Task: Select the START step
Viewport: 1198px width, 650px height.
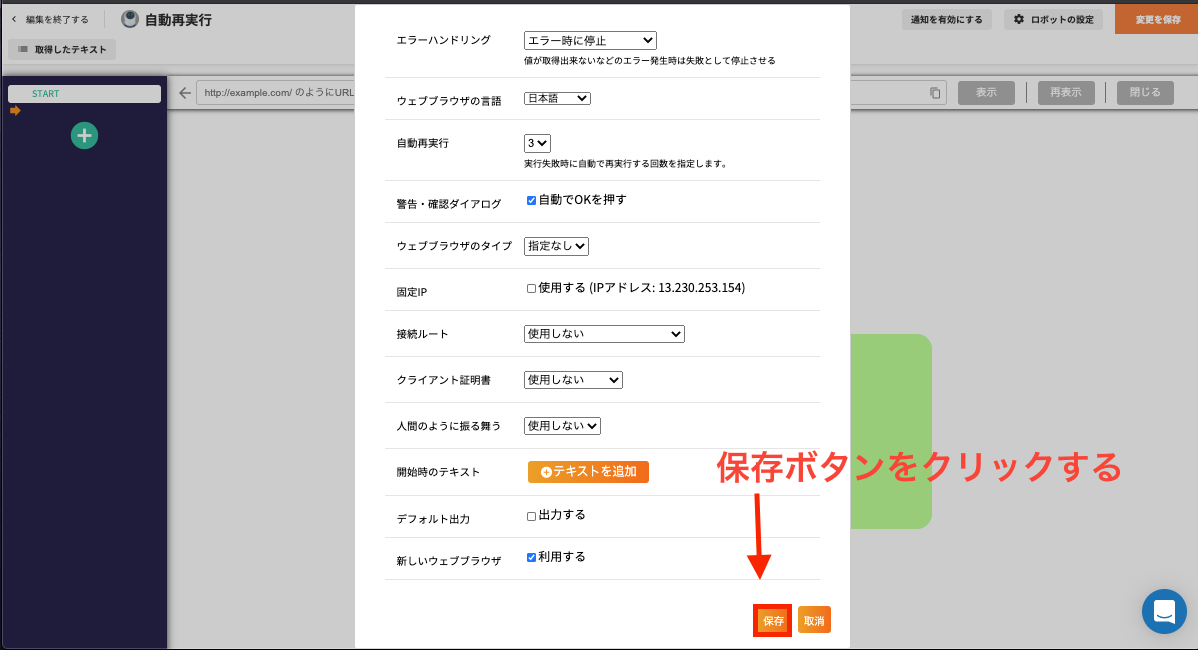Action: [x=84, y=94]
